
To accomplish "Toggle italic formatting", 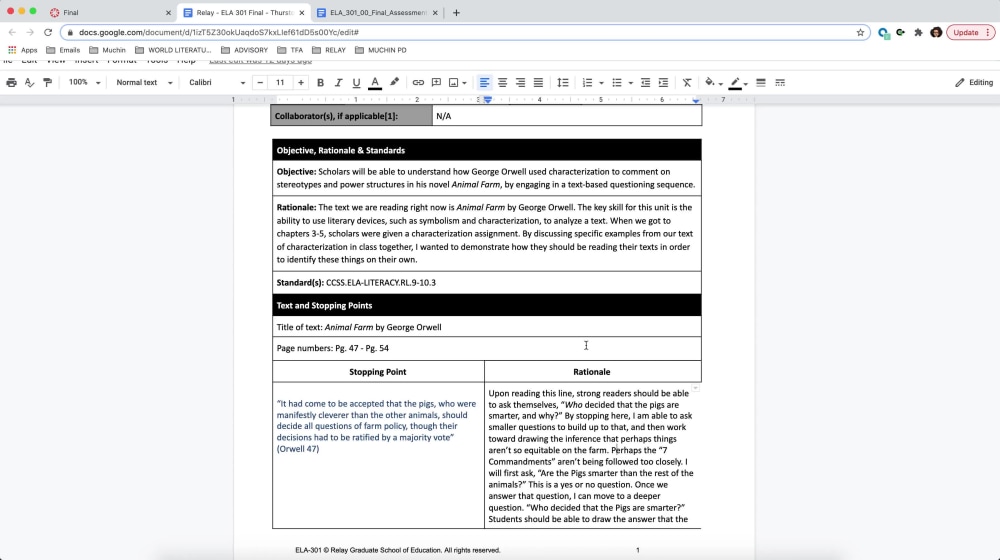I will [338, 82].
